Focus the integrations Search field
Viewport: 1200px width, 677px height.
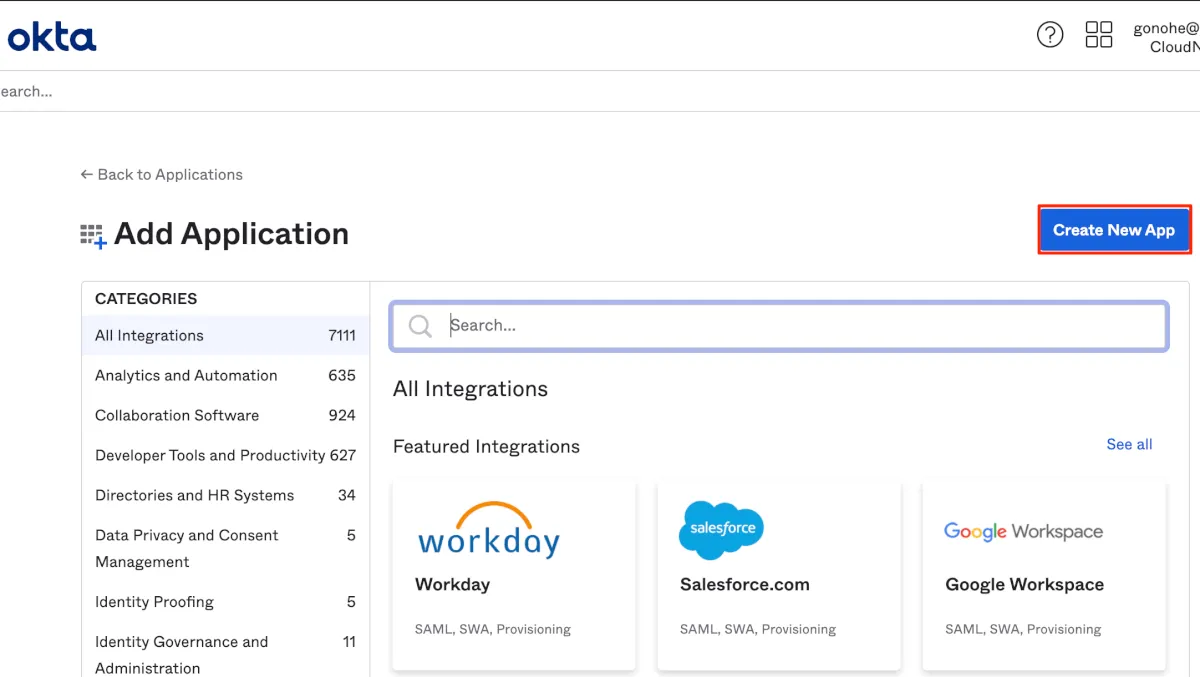(x=800, y=326)
